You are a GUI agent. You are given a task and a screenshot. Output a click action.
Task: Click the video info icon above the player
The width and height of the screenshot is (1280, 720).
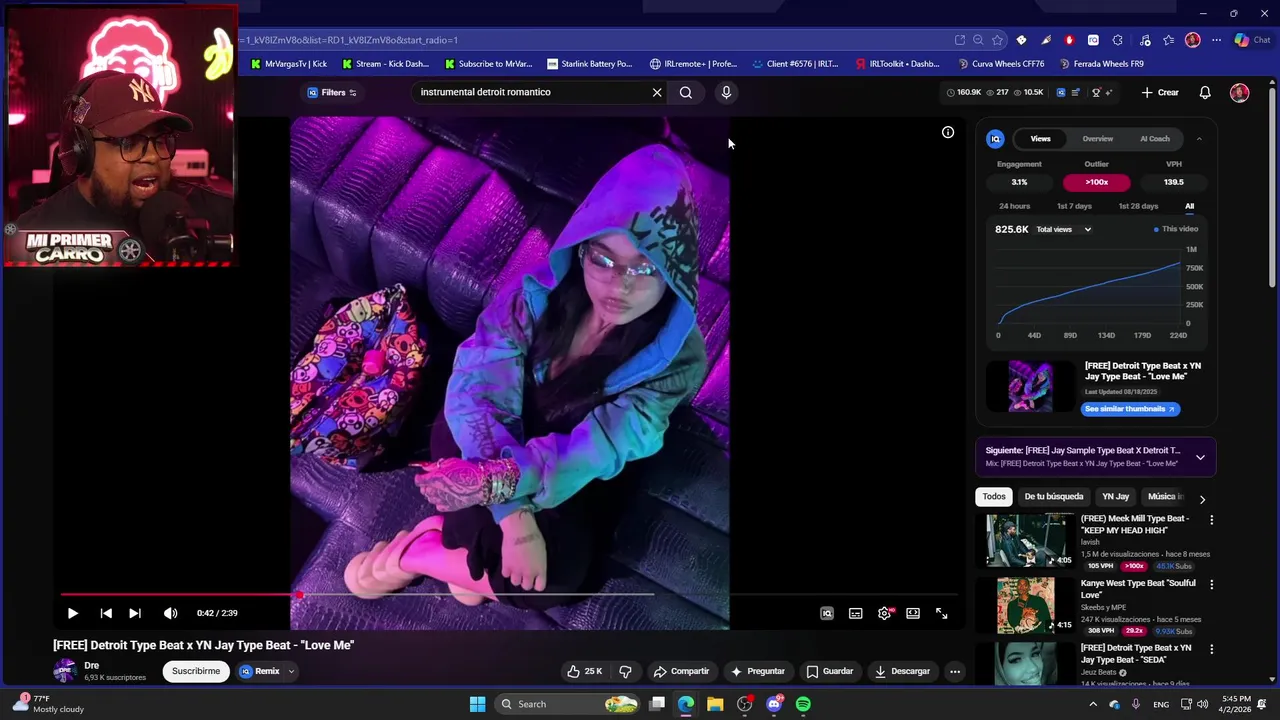click(948, 132)
